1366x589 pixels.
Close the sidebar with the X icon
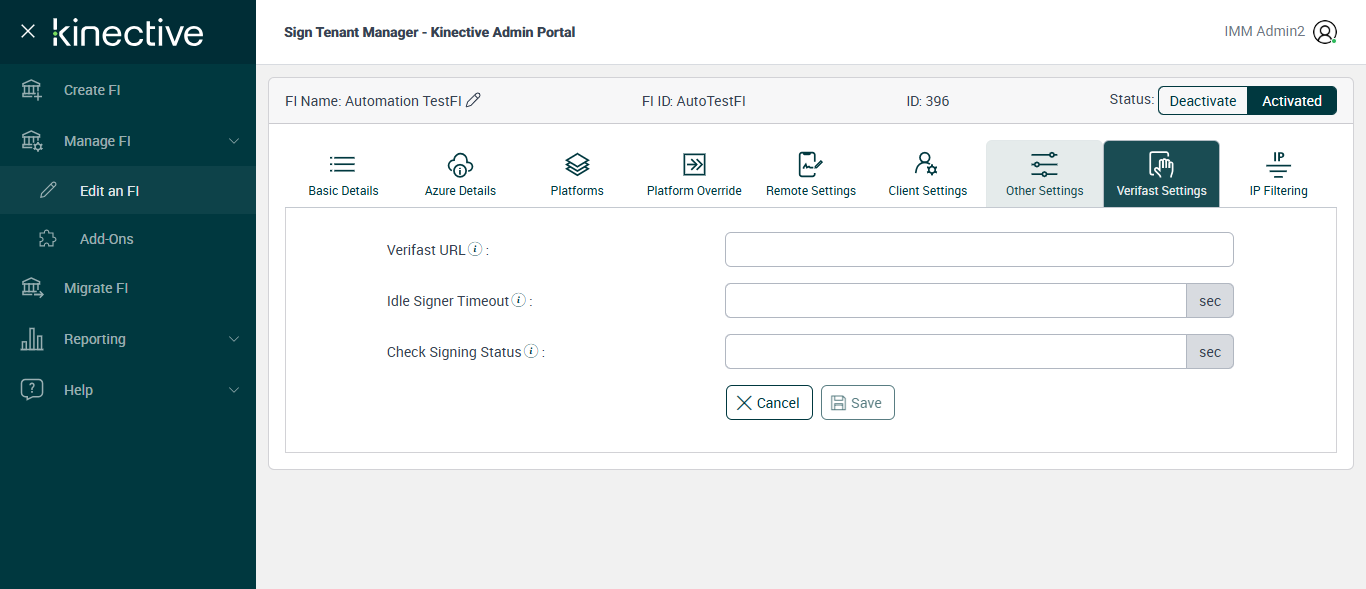[x=28, y=31]
